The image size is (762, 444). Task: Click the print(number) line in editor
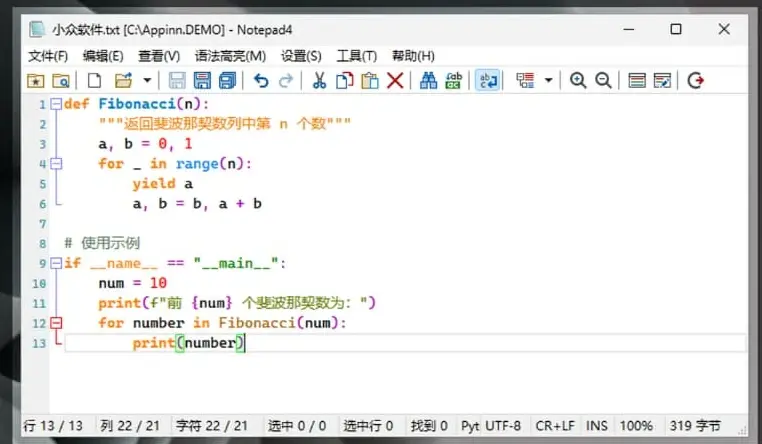(189, 343)
